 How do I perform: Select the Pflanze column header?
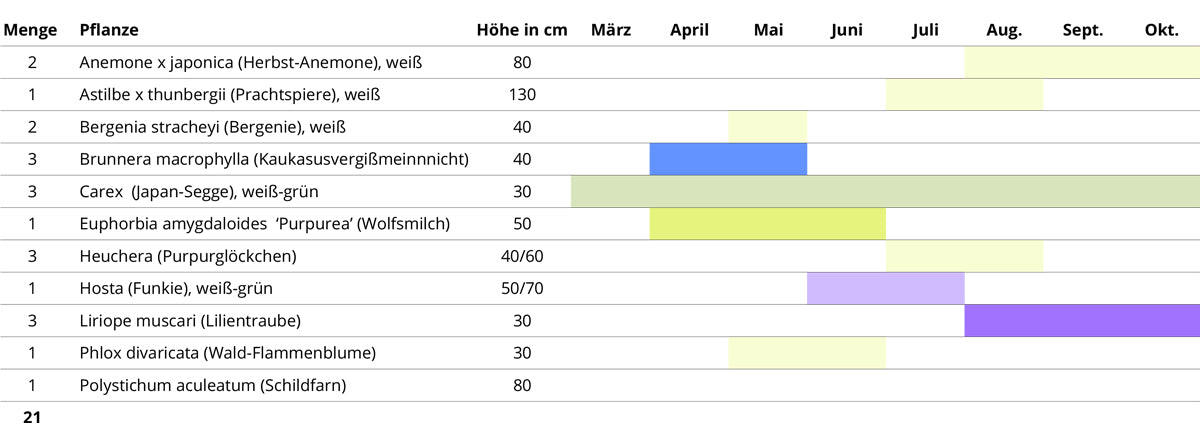coord(109,30)
